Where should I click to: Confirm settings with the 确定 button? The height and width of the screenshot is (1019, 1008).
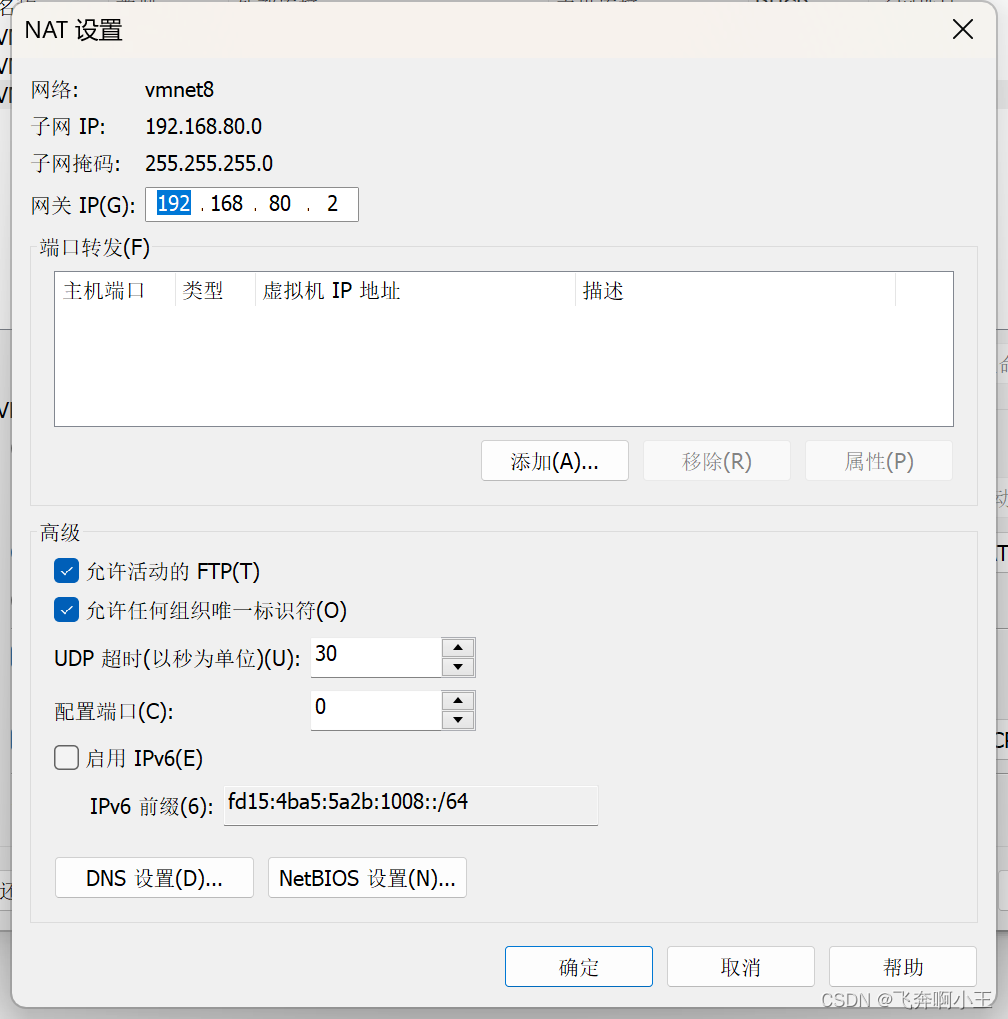pos(578,966)
